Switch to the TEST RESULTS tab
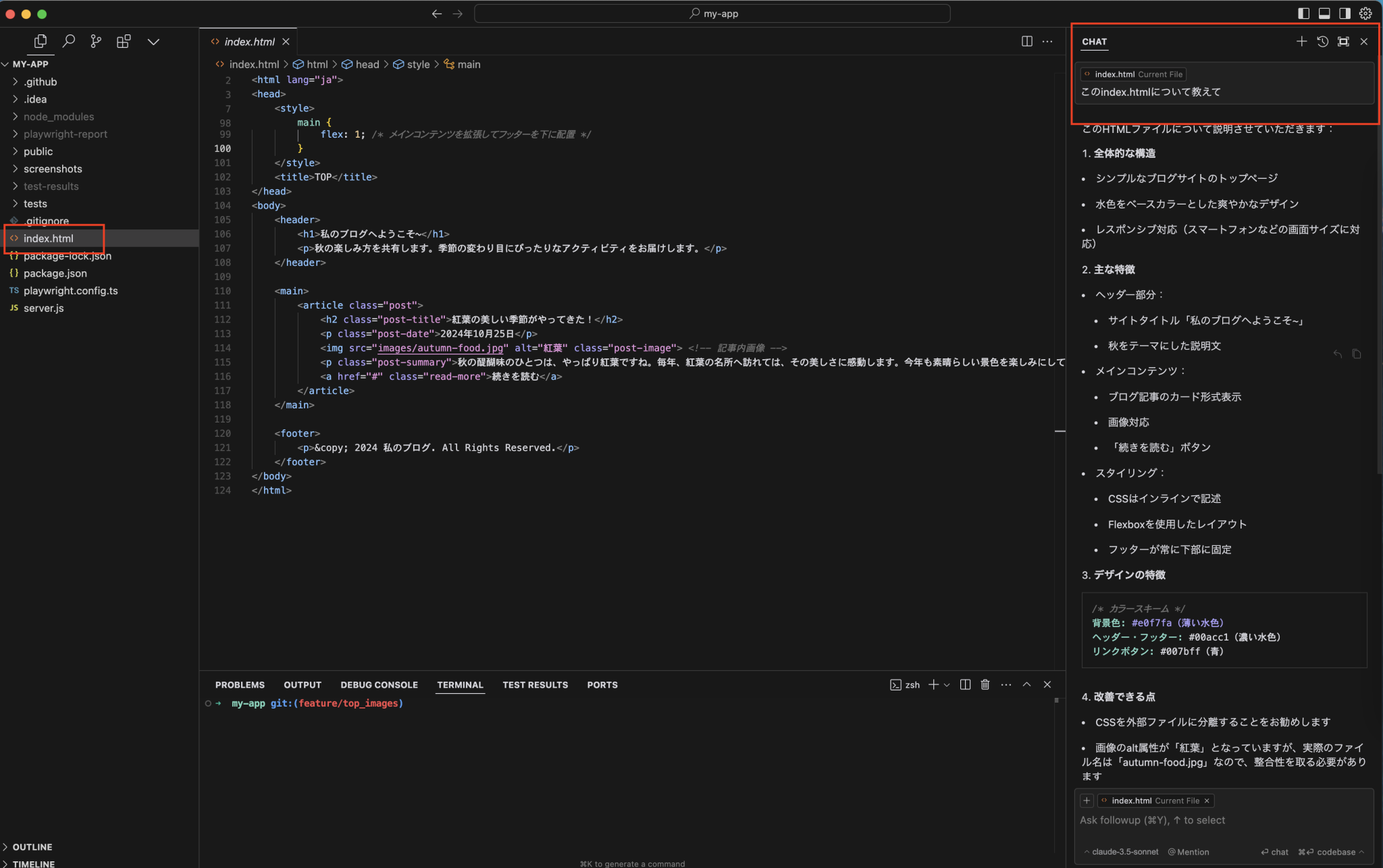The width and height of the screenshot is (1383, 868). click(535, 685)
